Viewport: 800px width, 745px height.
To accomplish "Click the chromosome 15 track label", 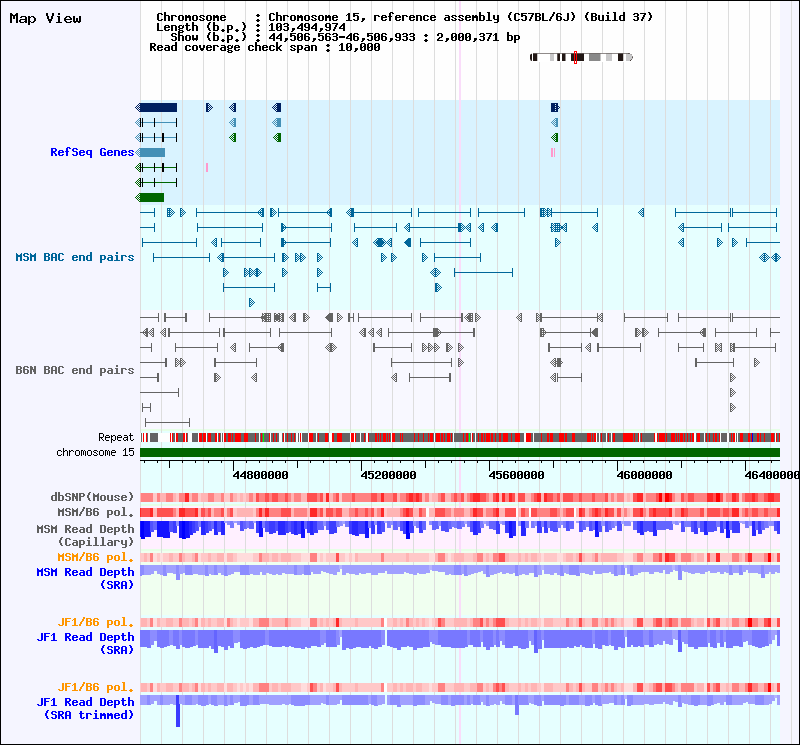I will coord(95,452).
